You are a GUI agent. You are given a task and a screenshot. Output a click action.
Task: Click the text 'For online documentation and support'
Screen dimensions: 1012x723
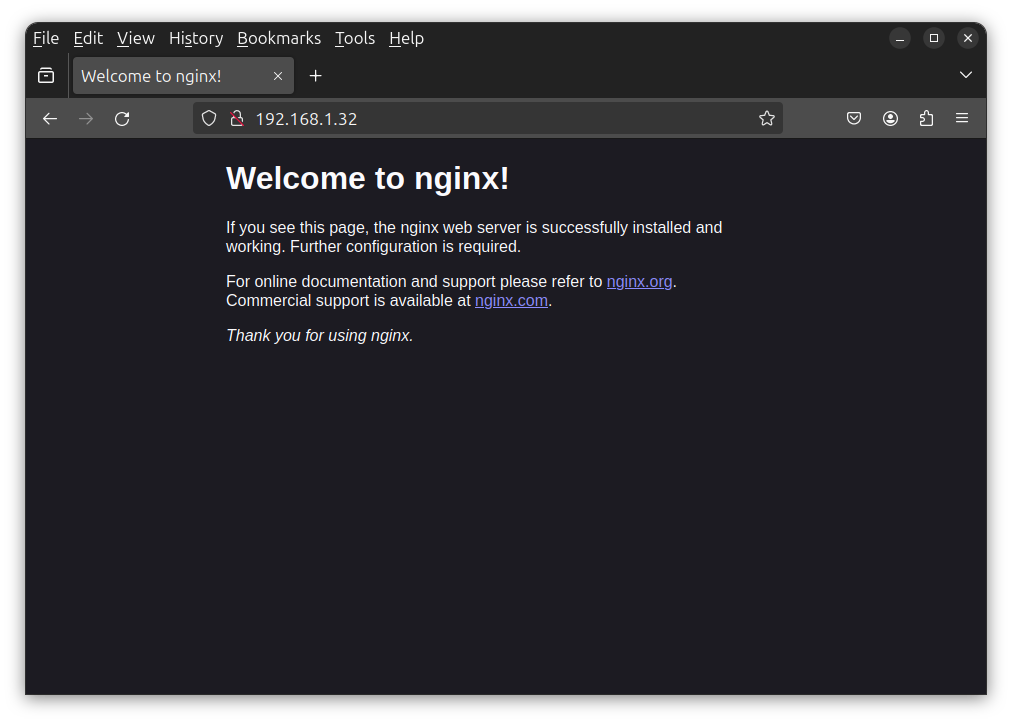point(361,281)
